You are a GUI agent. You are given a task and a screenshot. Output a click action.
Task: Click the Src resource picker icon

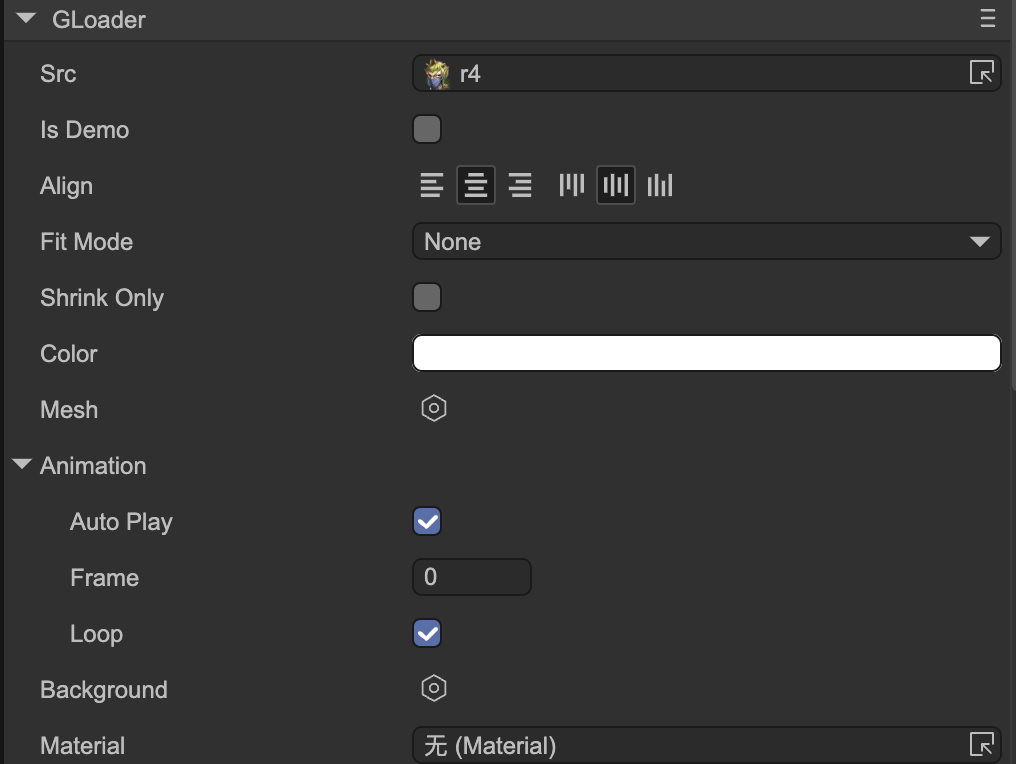pyautogui.click(x=981, y=73)
